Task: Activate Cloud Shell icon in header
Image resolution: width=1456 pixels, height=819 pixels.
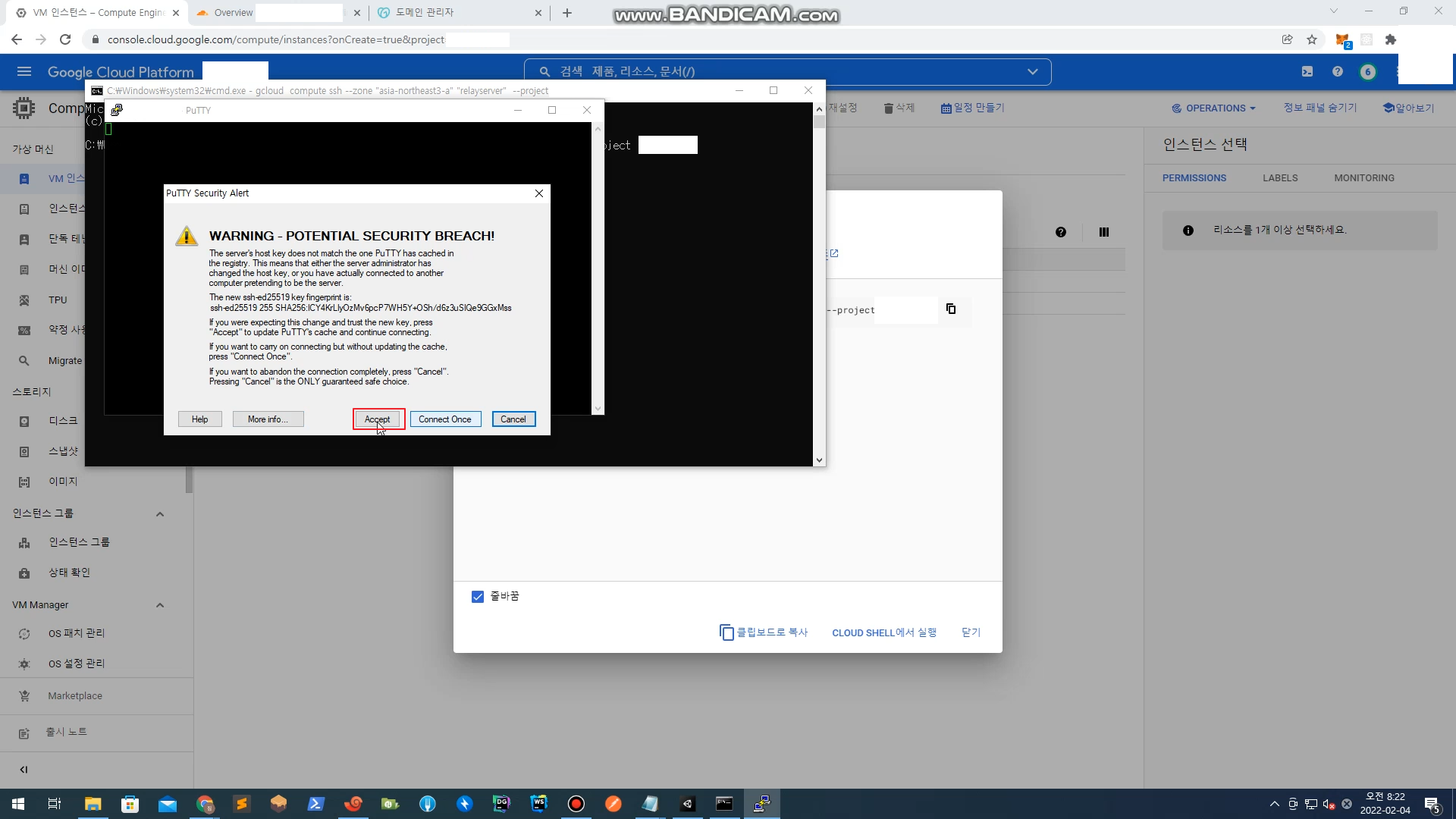Action: point(1307,71)
